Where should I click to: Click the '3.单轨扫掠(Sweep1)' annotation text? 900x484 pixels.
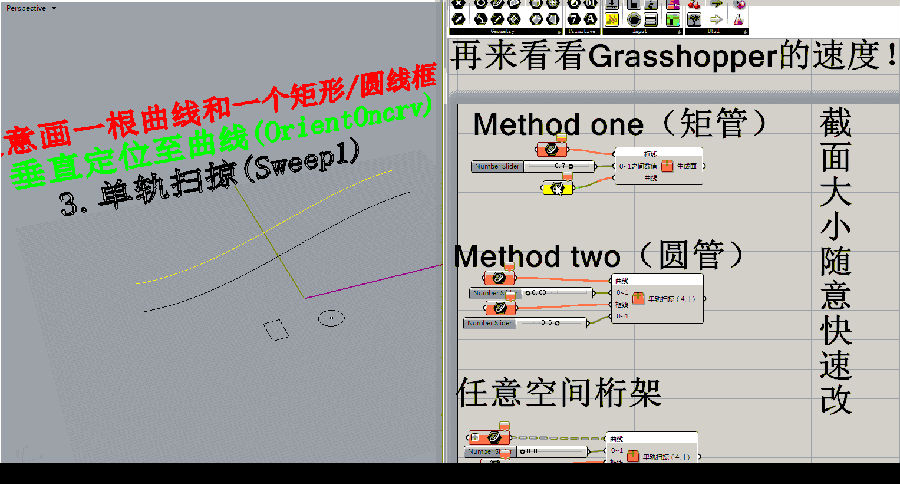point(210,177)
